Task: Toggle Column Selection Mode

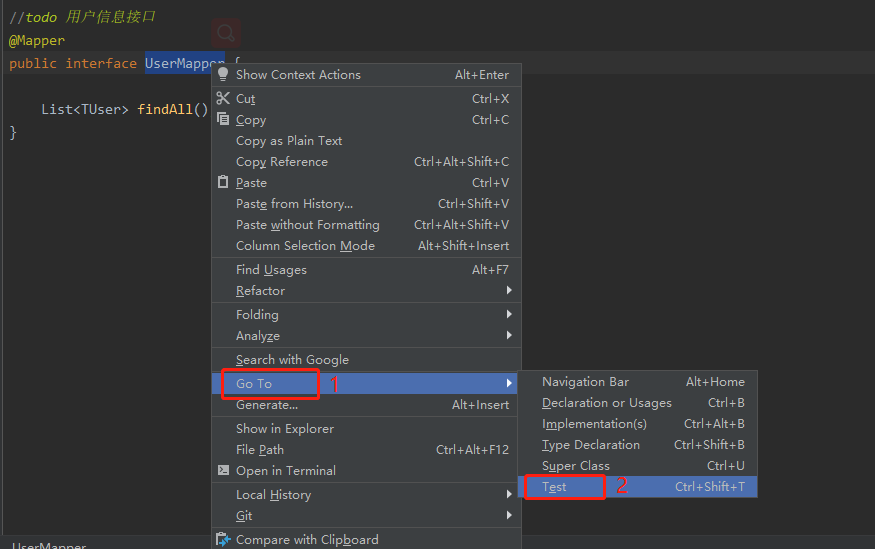Action: click(x=367, y=245)
